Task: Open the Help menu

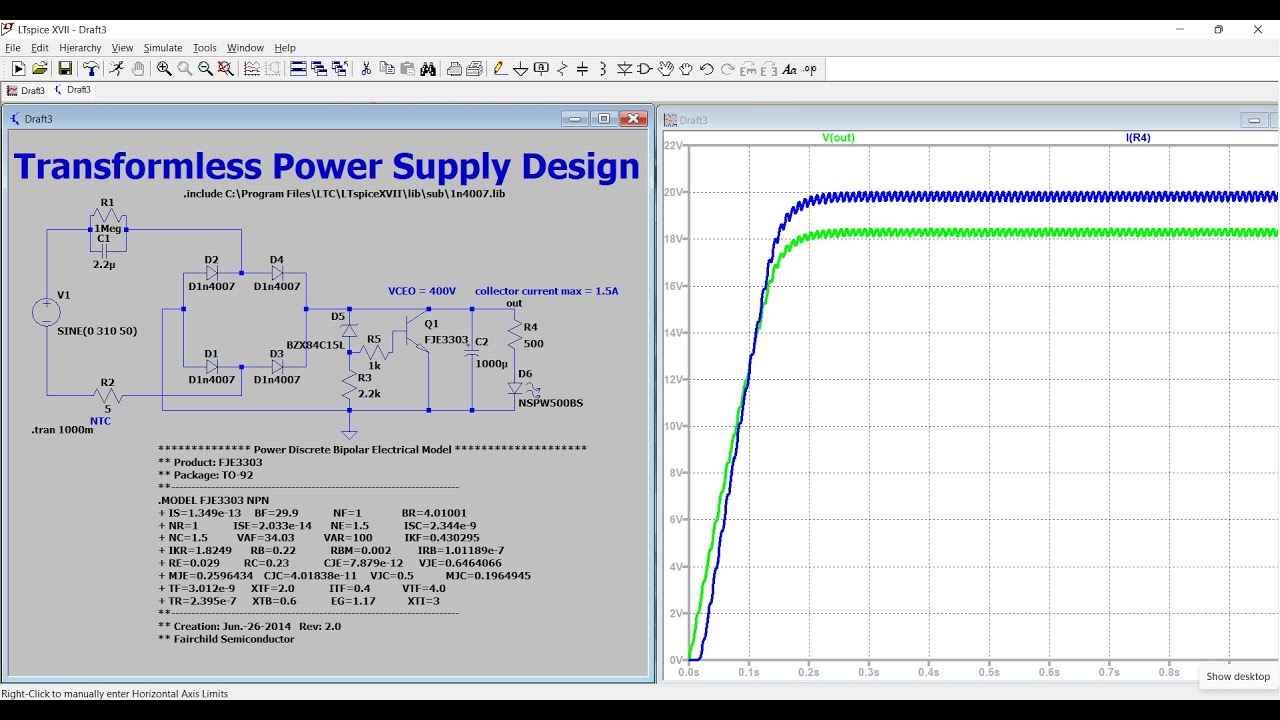Action: [285, 48]
